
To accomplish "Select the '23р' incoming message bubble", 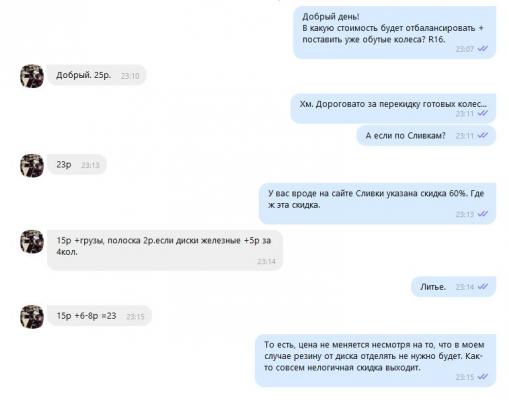I will (x=77, y=165).
